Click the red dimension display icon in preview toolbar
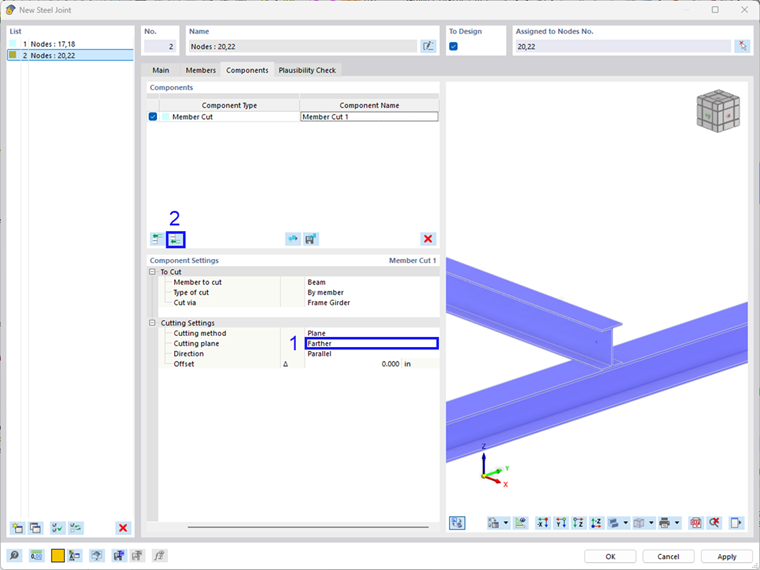Viewport: 760px width, 570px height. point(696,523)
